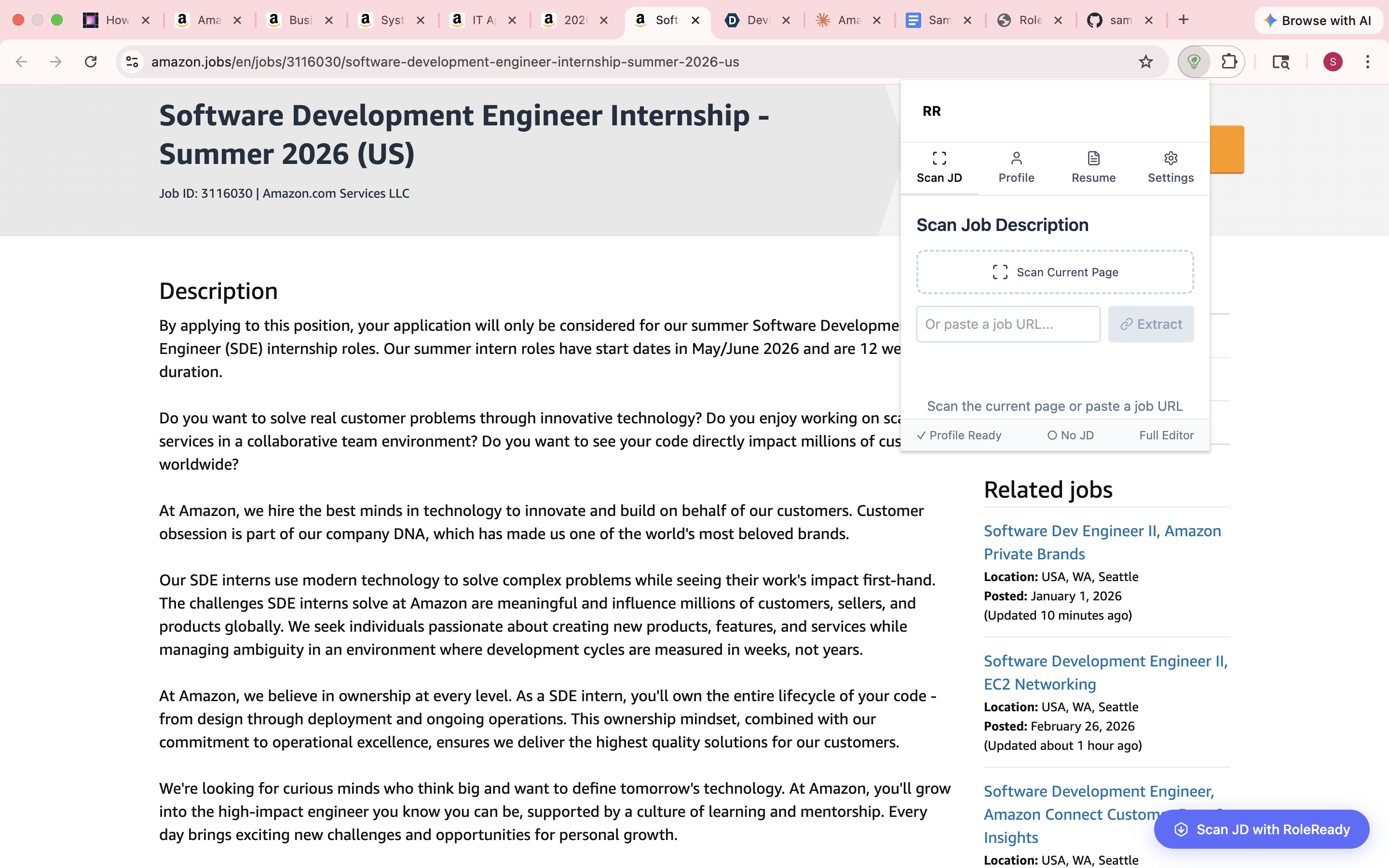
Task: Click the S profile avatar icon
Action: [x=1333, y=61]
